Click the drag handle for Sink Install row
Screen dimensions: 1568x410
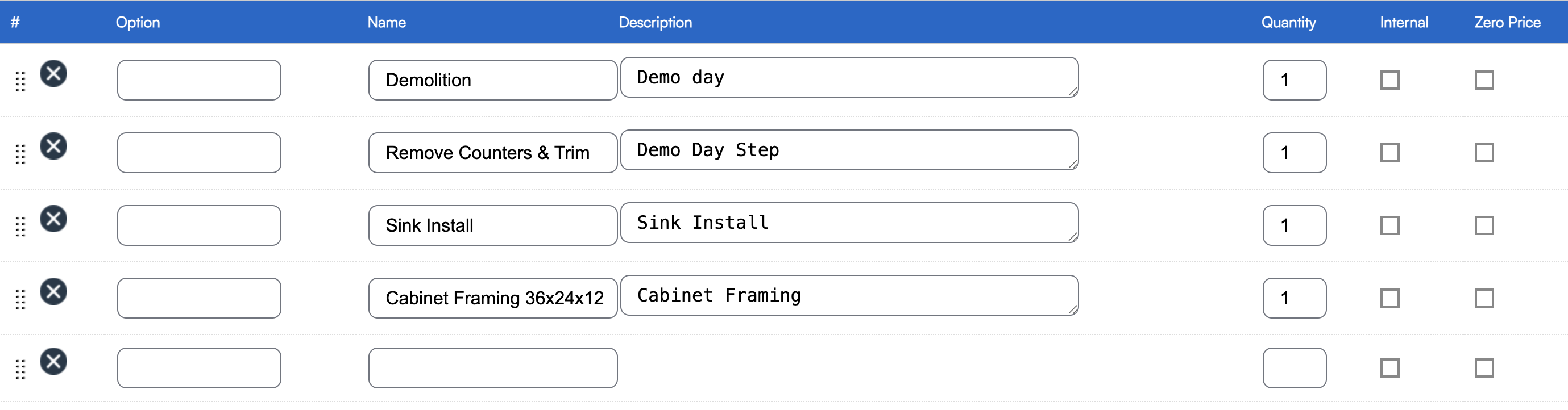click(20, 226)
